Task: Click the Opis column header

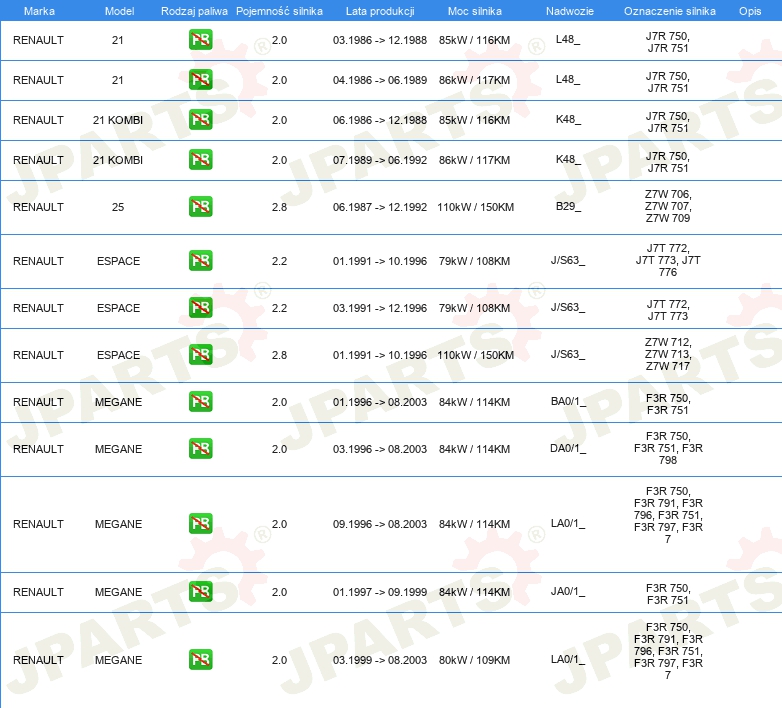Action: click(750, 11)
